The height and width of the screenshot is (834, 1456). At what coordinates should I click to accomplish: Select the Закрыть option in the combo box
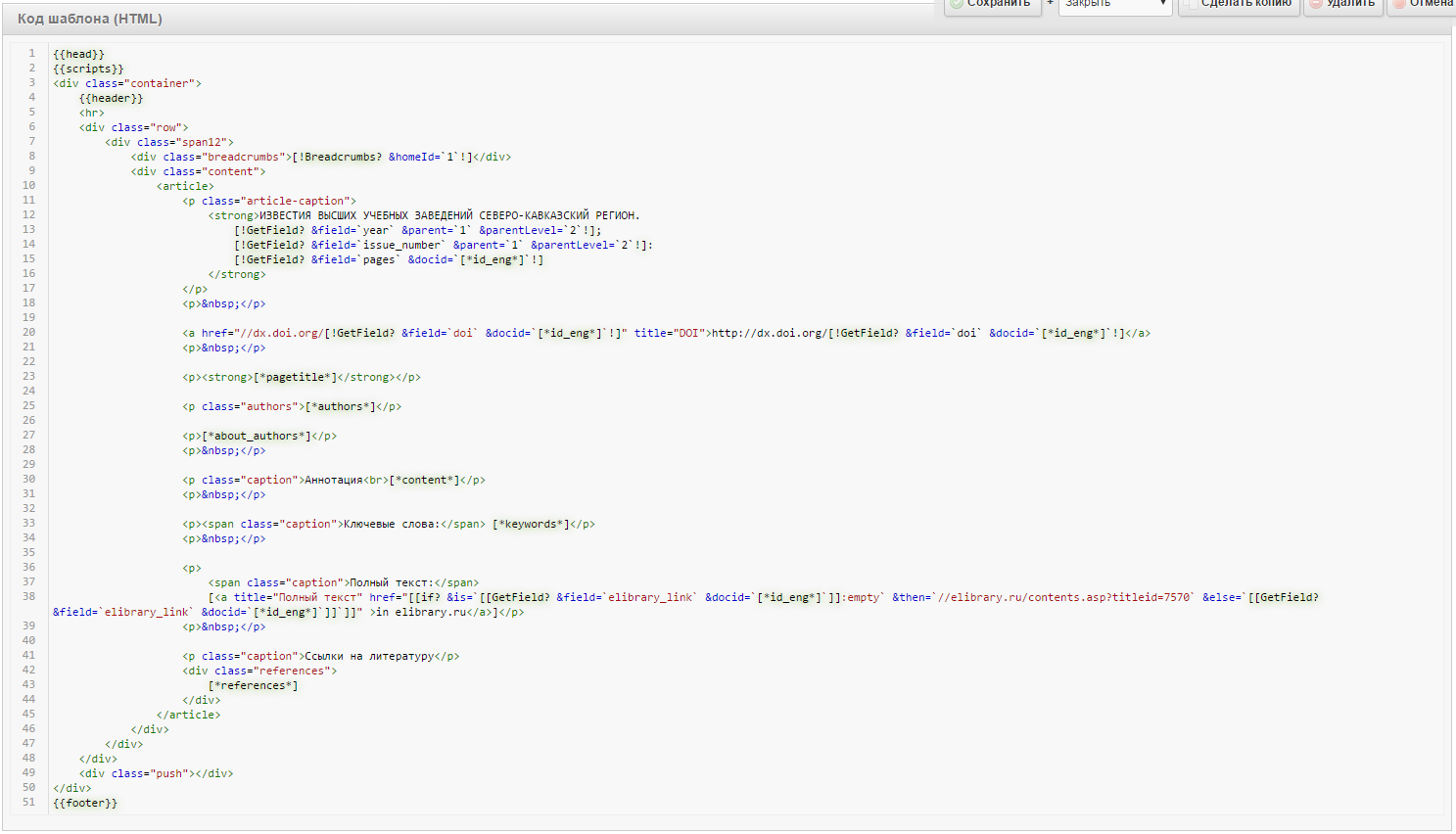pyautogui.click(x=1115, y=5)
